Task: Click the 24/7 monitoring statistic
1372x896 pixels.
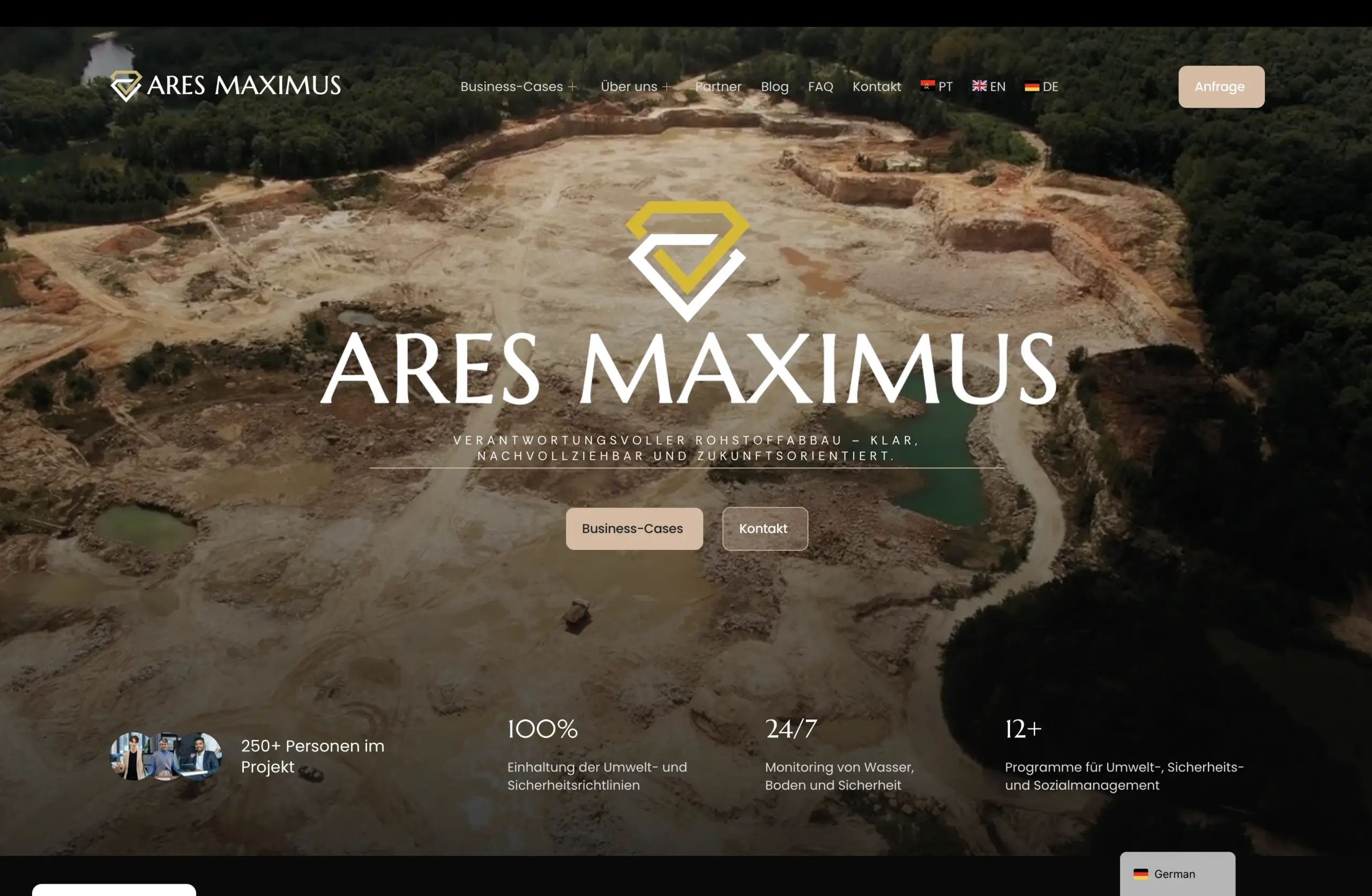Action: pyautogui.click(x=791, y=729)
